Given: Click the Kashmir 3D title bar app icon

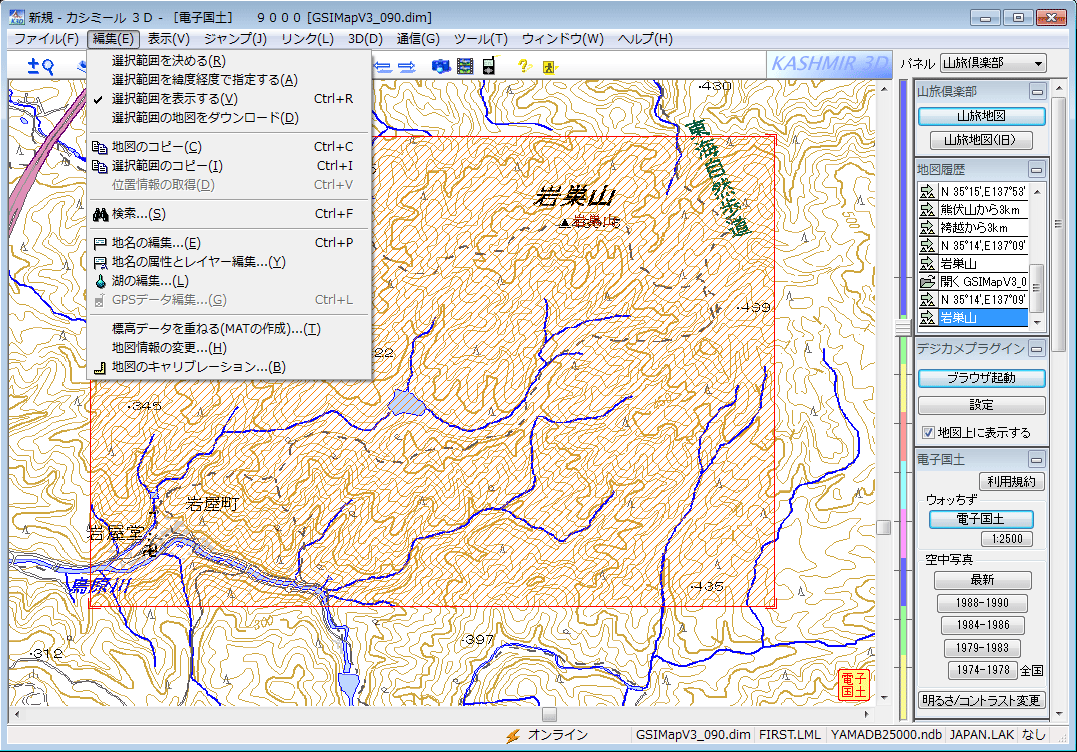Looking at the screenshot, I should pyautogui.click(x=16, y=16).
